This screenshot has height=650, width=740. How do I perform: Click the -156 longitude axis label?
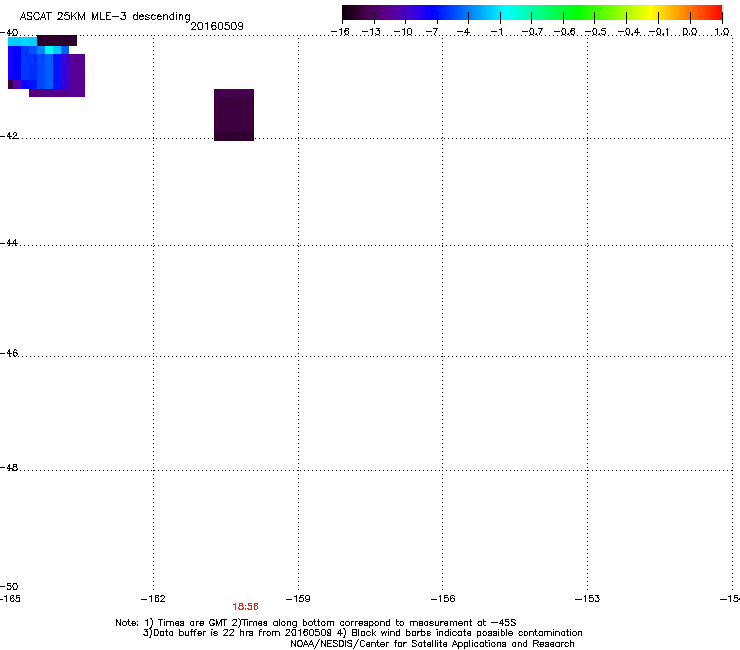443,599
